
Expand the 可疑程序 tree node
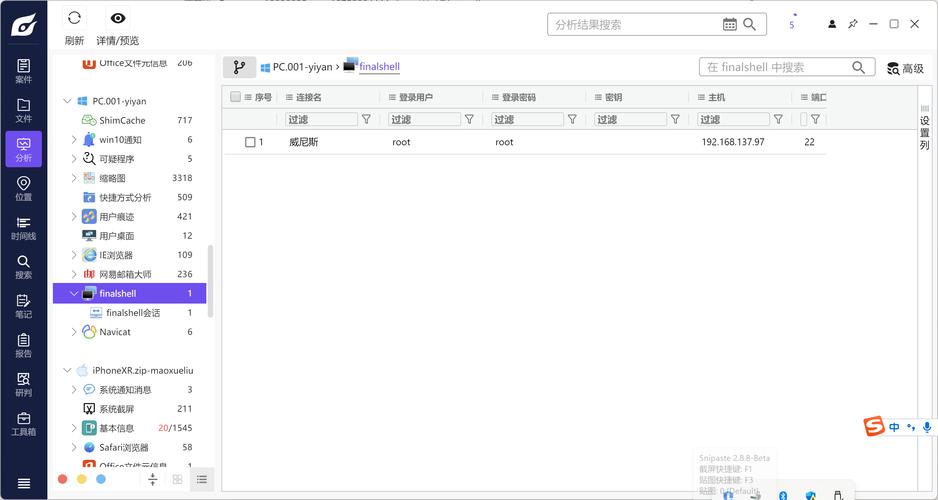[x=74, y=158]
